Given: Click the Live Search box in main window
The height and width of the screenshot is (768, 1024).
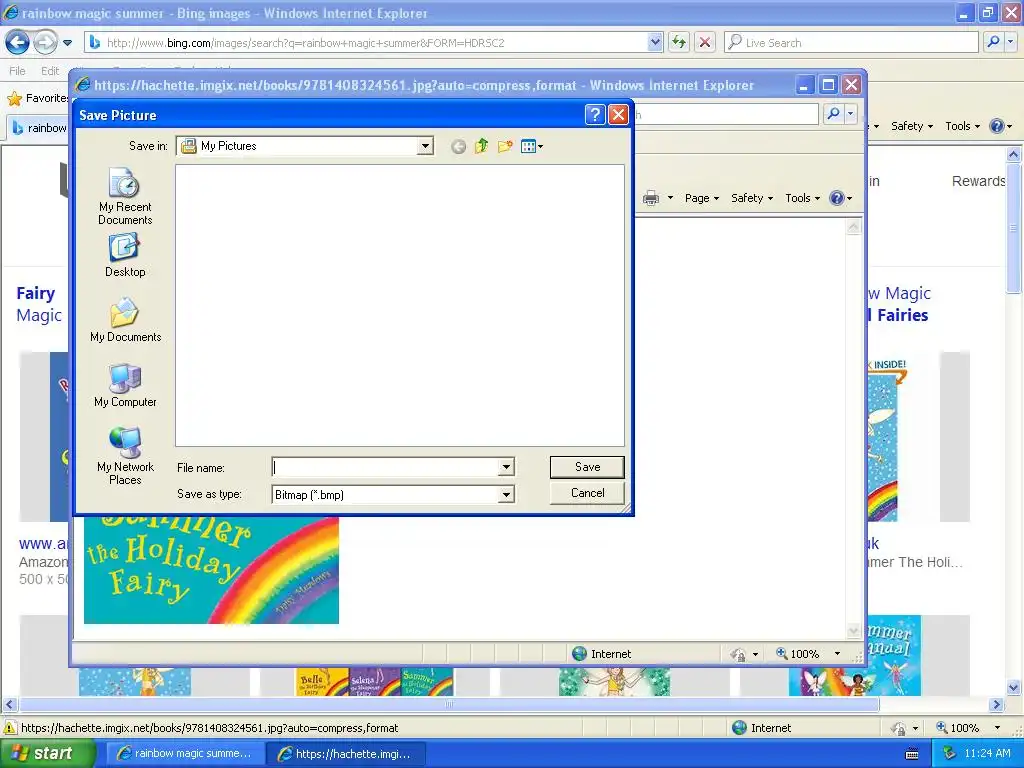Looking at the screenshot, I should click(x=852, y=42).
